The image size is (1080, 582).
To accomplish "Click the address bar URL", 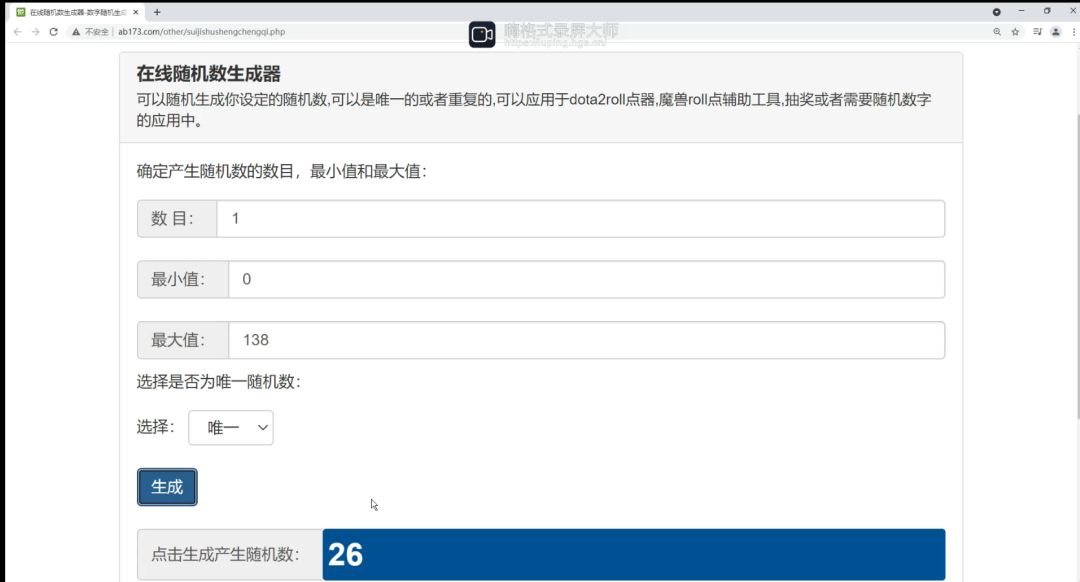I will click(x=201, y=32).
